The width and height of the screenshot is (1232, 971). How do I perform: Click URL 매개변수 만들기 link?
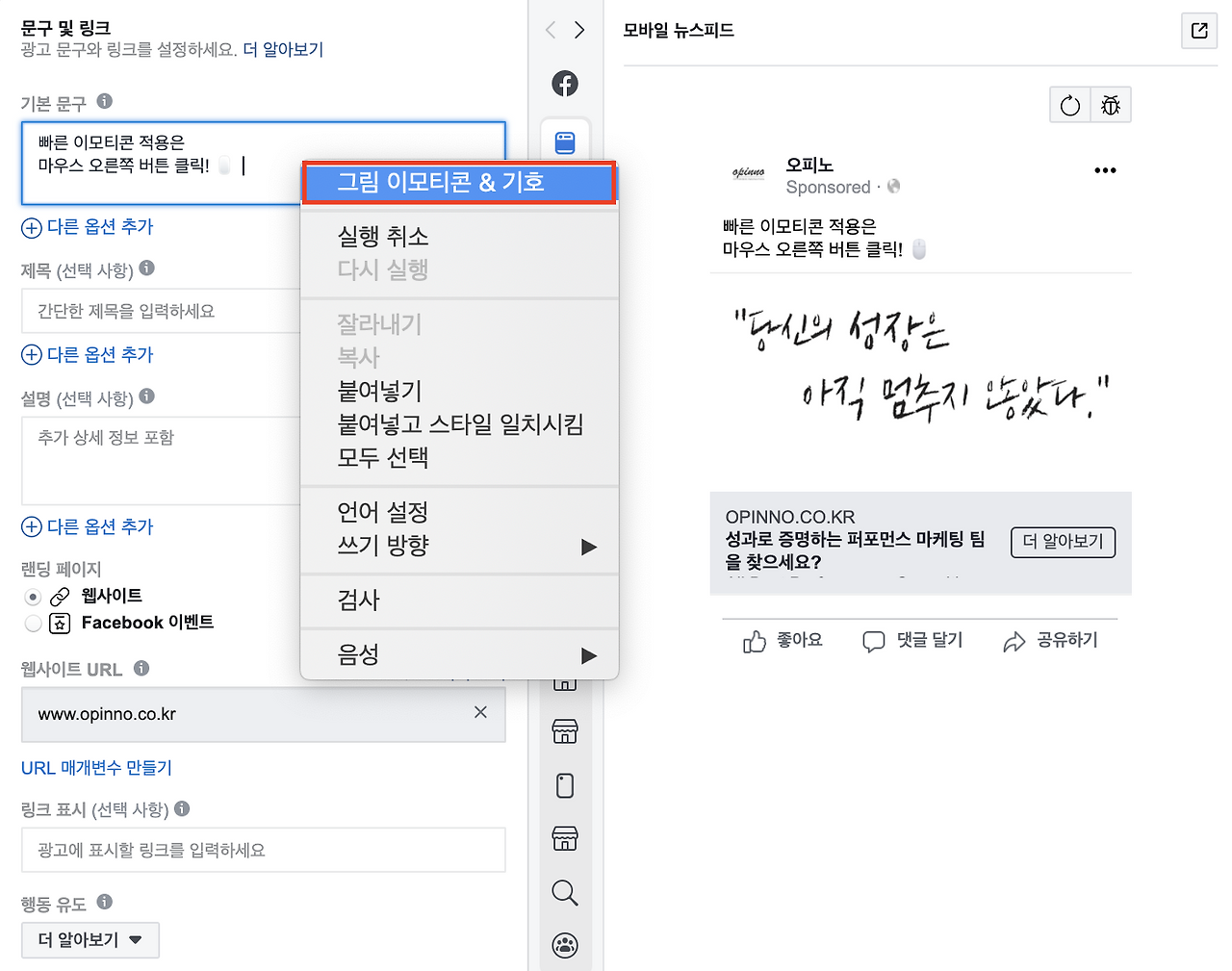coord(96,768)
